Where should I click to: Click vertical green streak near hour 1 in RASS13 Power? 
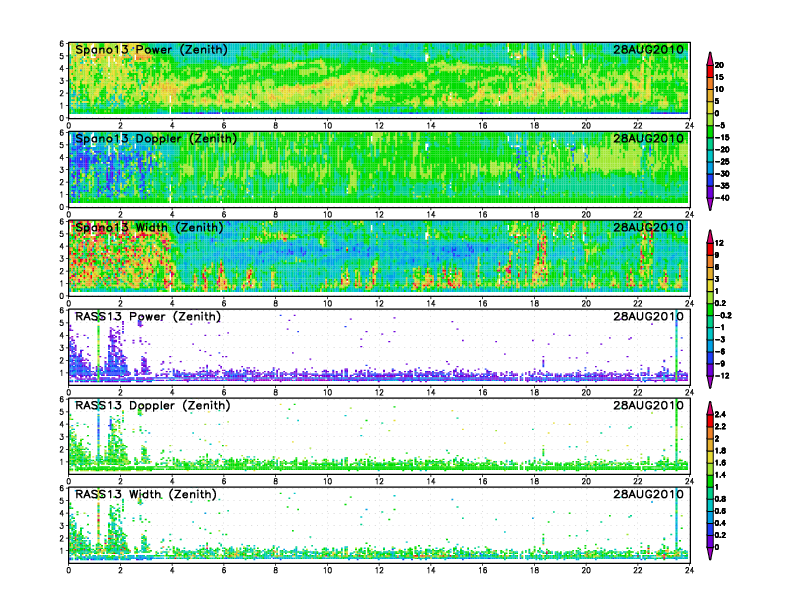point(98,346)
